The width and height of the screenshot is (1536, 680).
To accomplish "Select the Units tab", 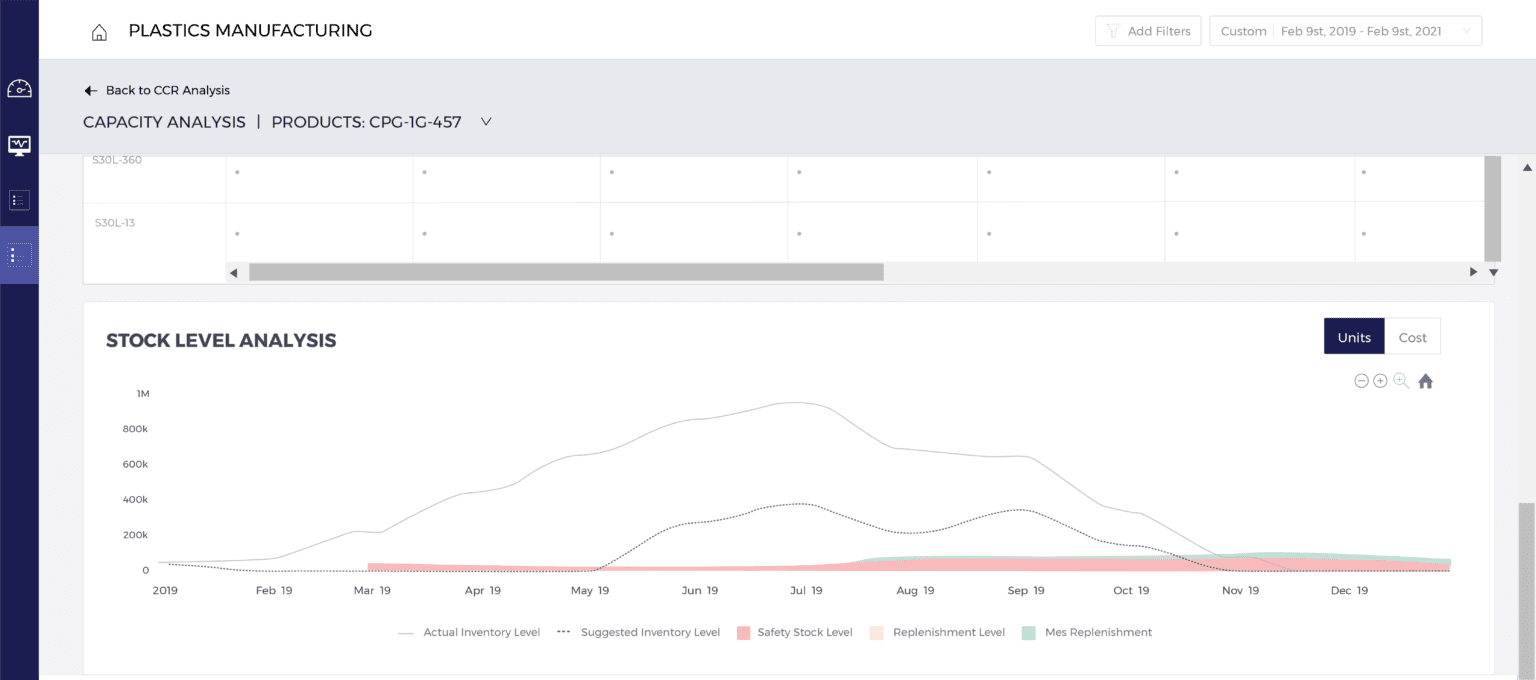I will [1354, 336].
